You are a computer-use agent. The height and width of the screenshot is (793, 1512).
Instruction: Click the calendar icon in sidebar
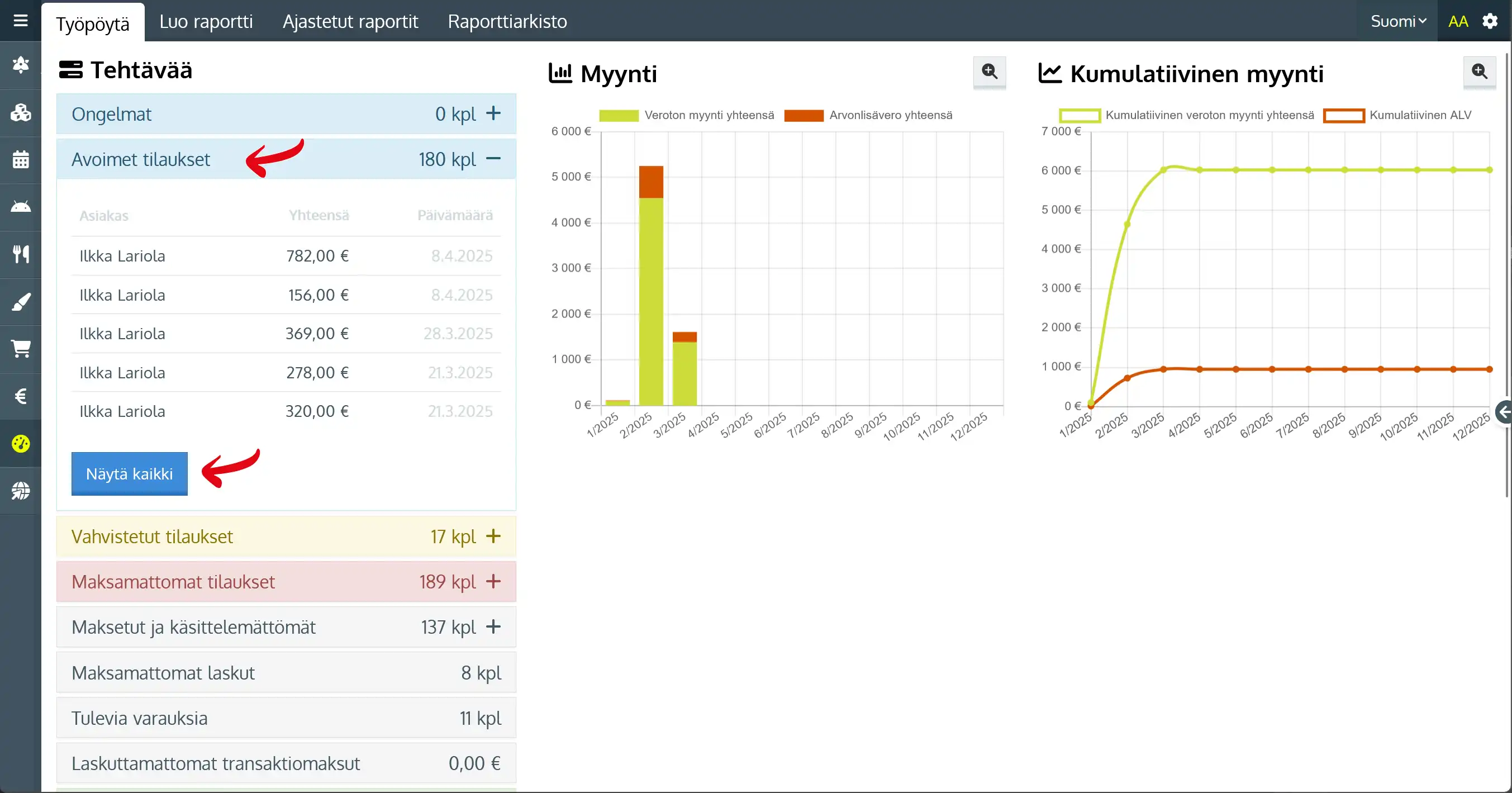pyautogui.click(x=21, y=160)
